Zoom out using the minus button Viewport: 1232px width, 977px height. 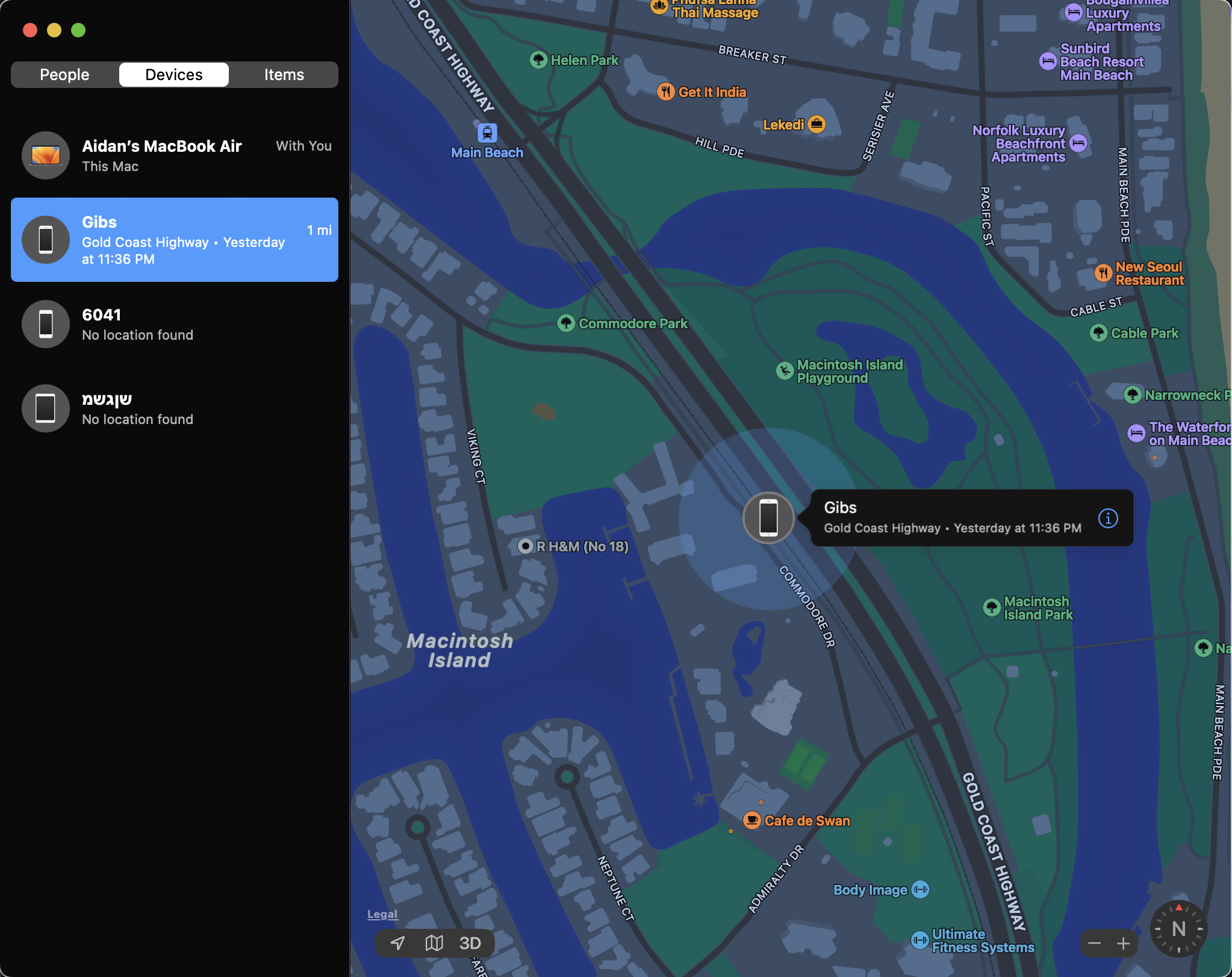pyautogui.click(x=1093, y=943)
